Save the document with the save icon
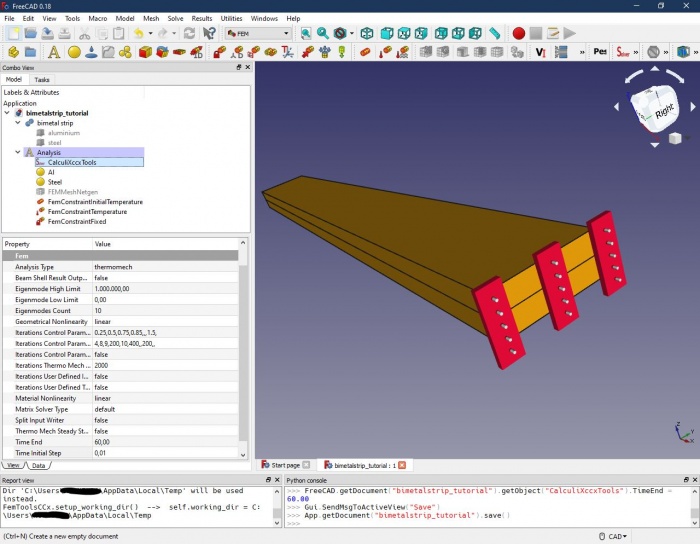700x544 pixels. coord(47,33)
